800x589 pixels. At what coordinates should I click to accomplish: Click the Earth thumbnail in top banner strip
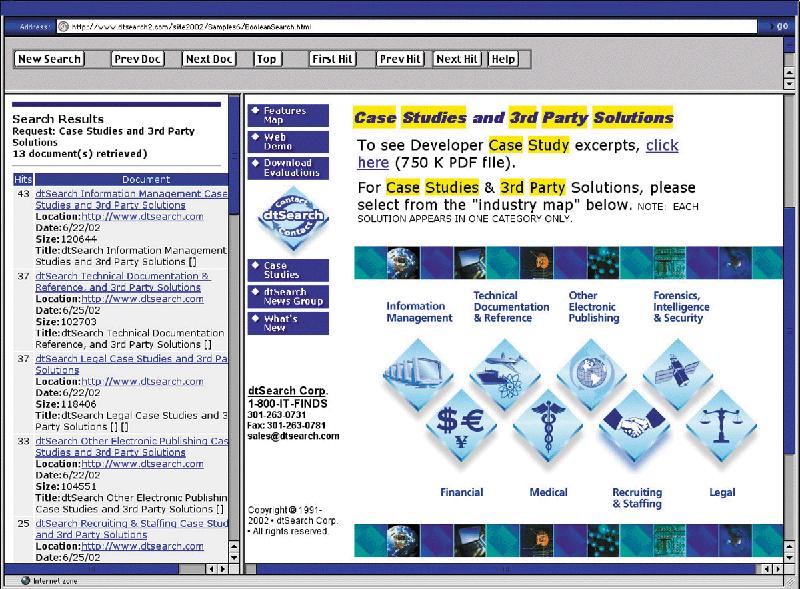pyautogui.click(x=403, y=263)
